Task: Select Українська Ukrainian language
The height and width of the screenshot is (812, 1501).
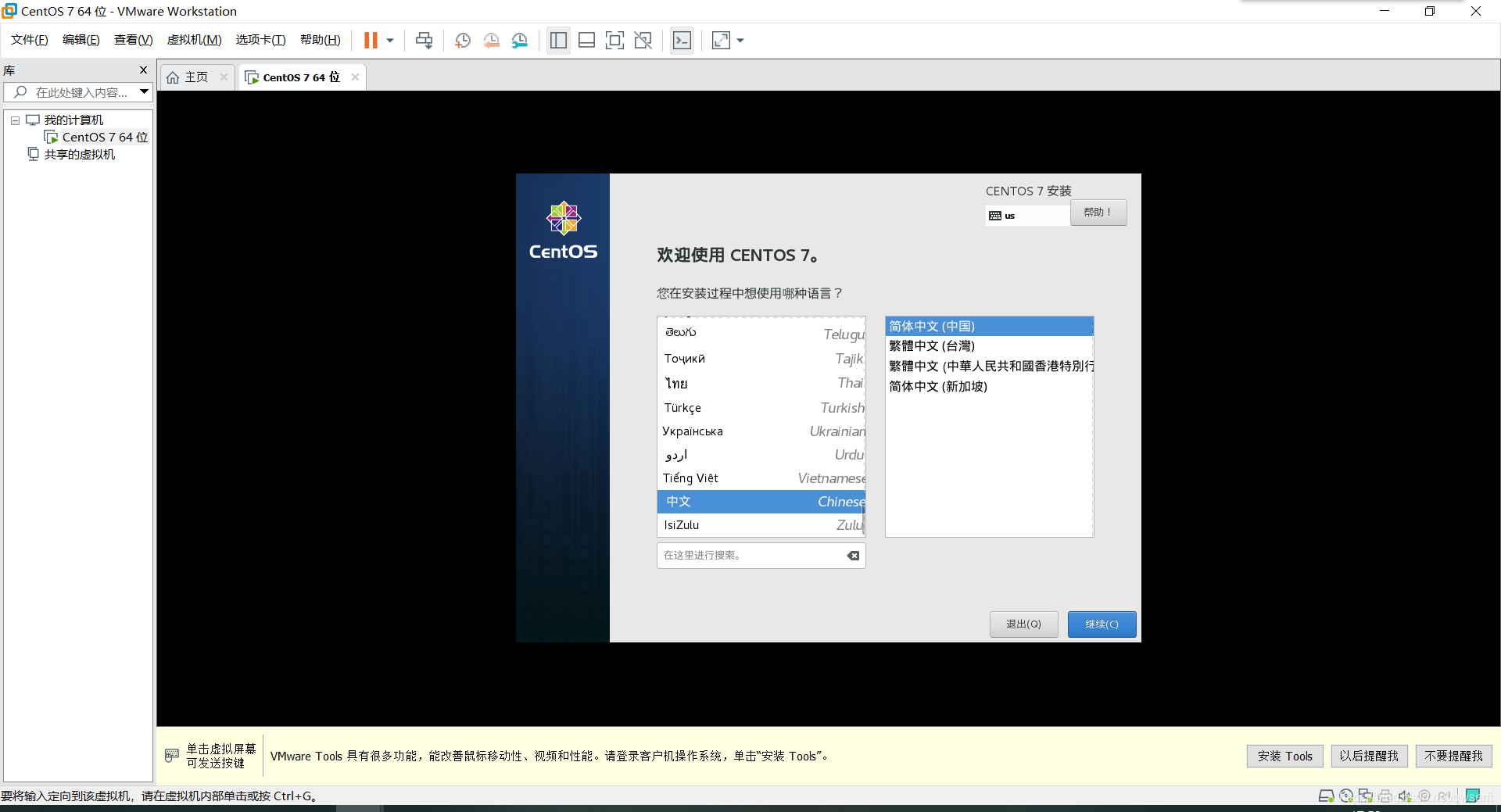Action: (x=761, y=431)
